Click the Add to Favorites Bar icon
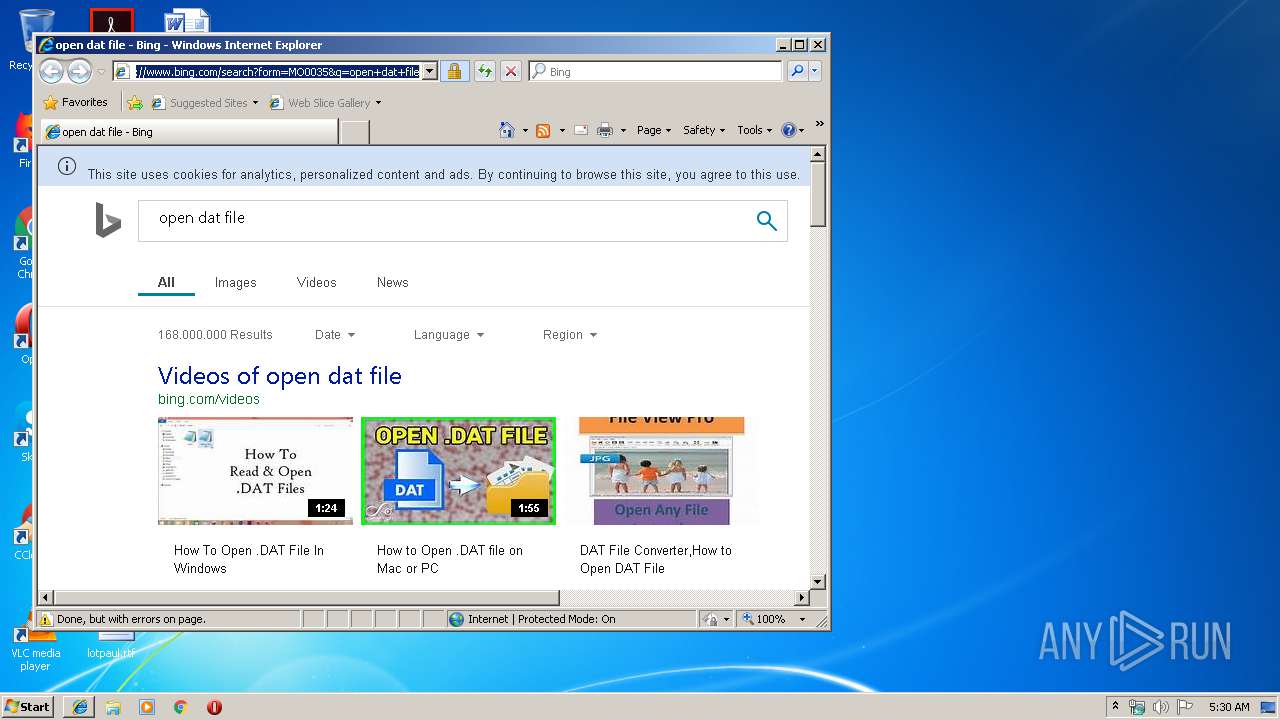1280x720 pixels. 135,102
